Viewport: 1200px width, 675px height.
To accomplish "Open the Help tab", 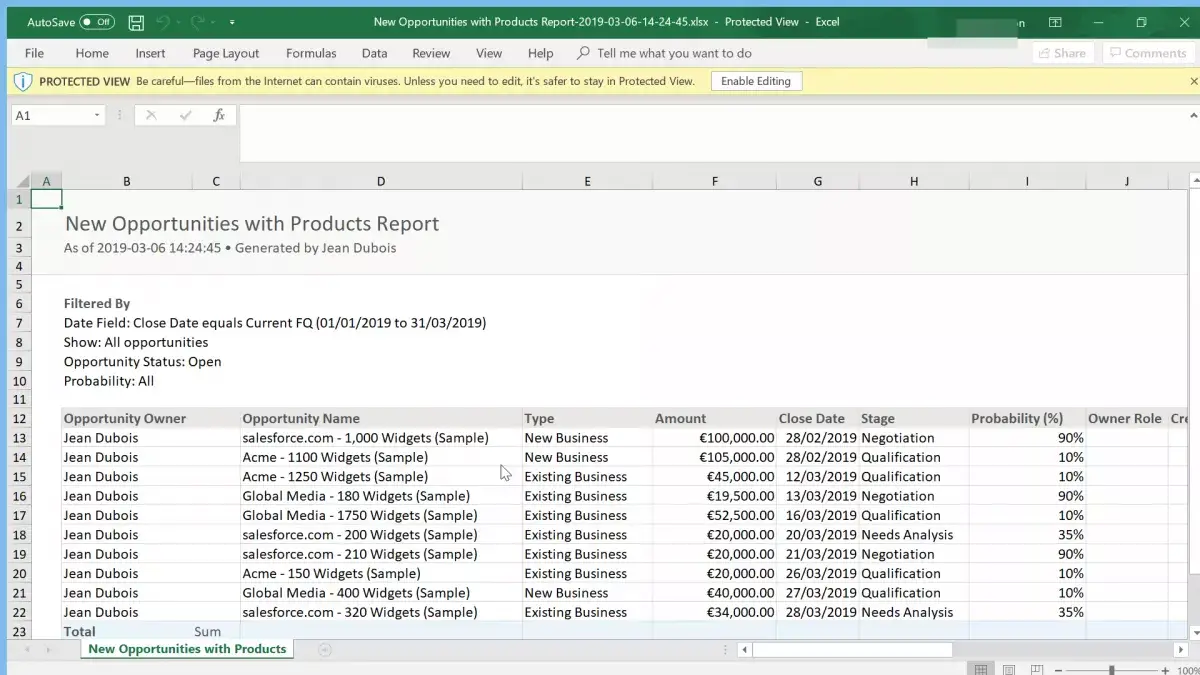I will (x=540, y=53).
